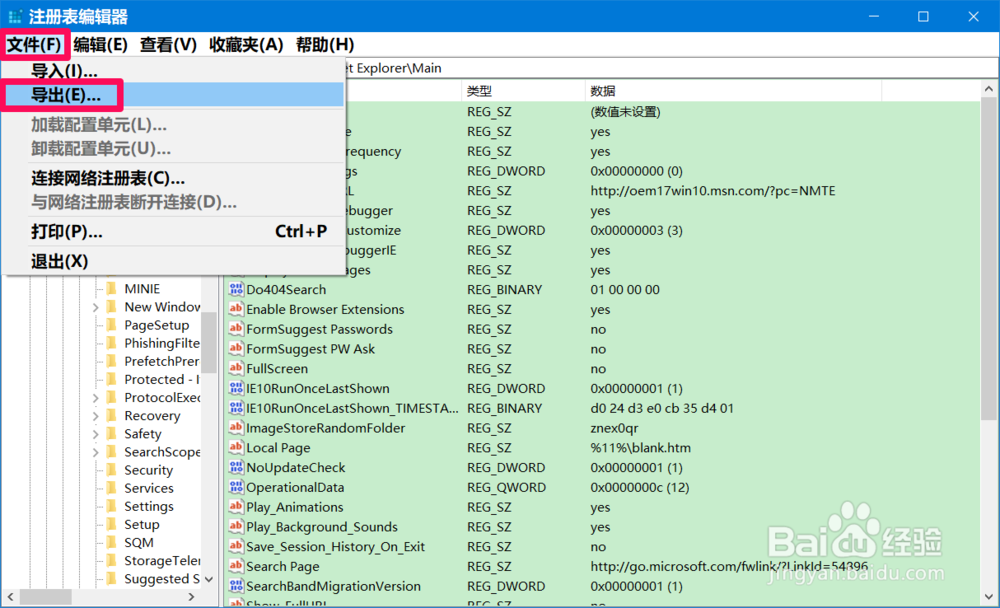Click the FormSuggest PW Ask string icon
The width and height of the screenshot is (1000, 608).
click(236, 348)
